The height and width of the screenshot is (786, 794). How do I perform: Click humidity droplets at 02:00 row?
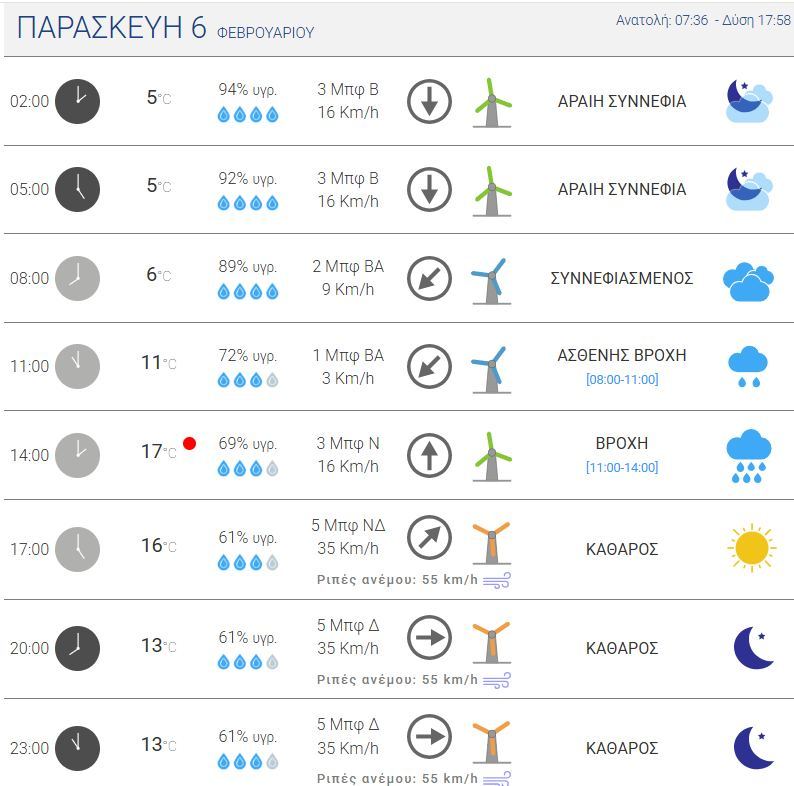(x=248, y=115)
